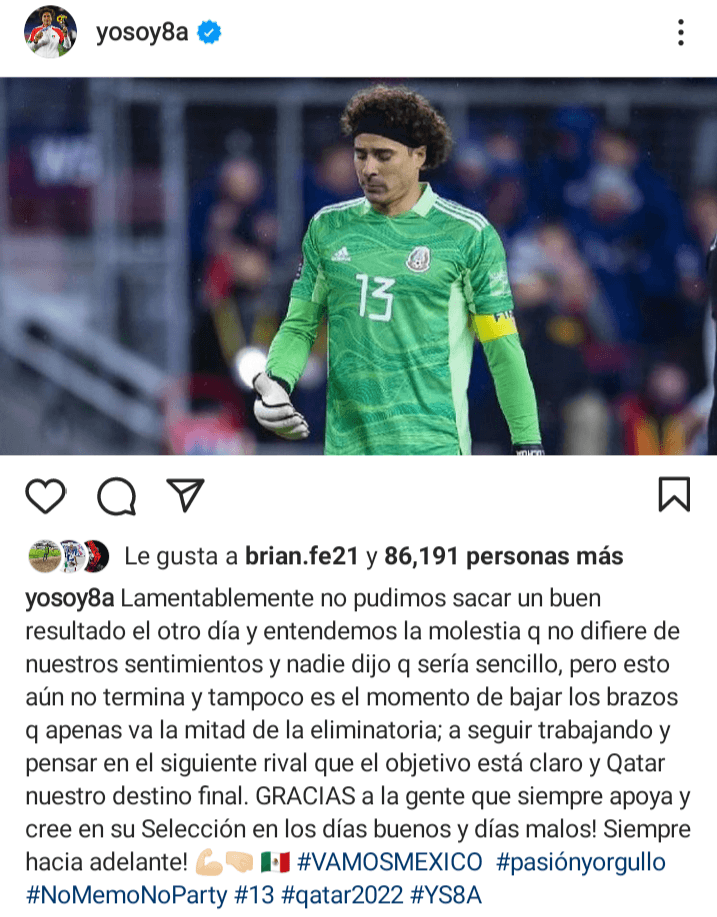Open the yosoy8a profile picture
Screen dimensions: 717x917
pos(50,32)
